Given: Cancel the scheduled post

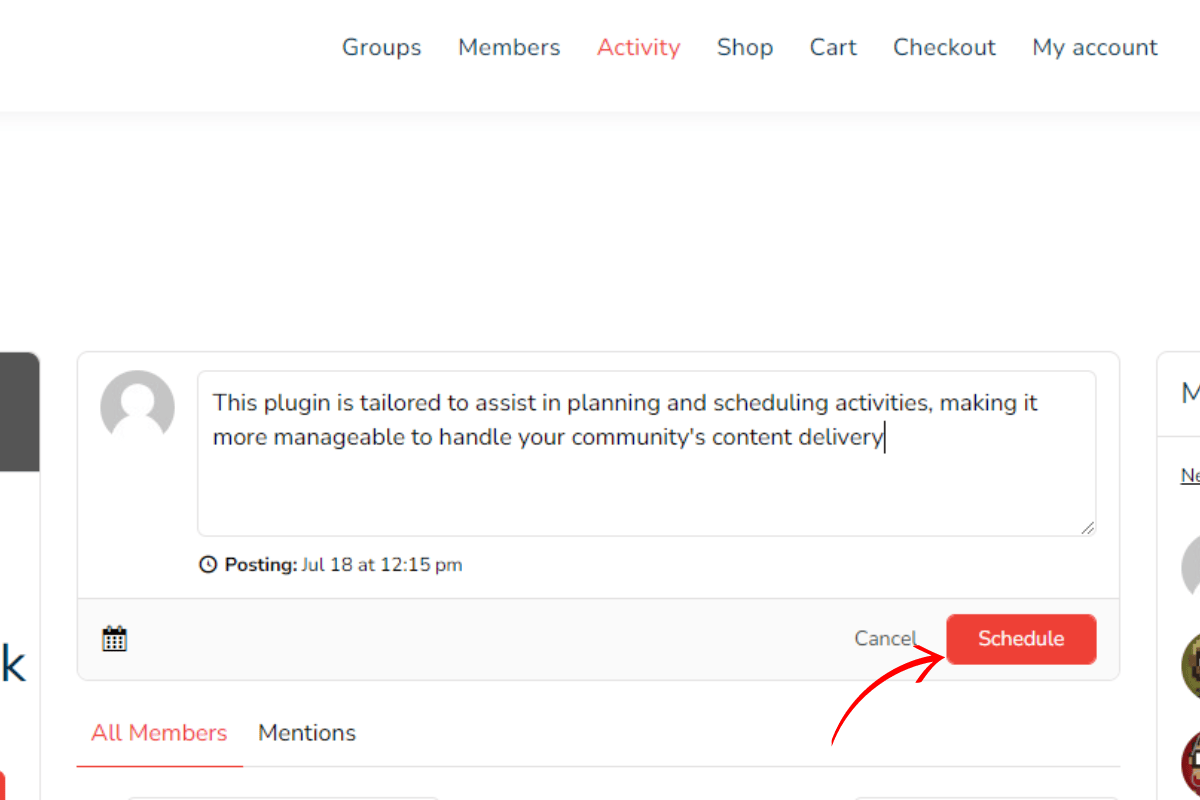Looking at the screenshot, I should click(x=884, y=639).
